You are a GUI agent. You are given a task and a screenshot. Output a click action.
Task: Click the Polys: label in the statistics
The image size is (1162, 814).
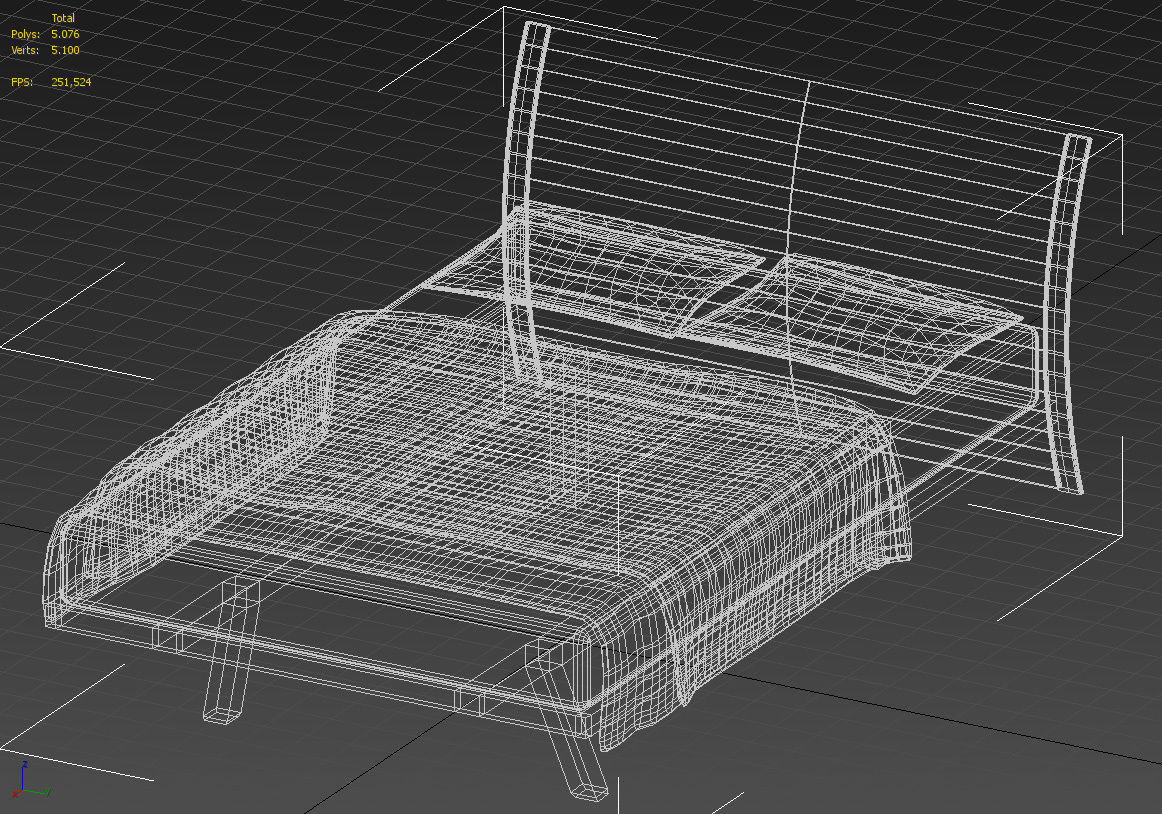coord(25,34)
